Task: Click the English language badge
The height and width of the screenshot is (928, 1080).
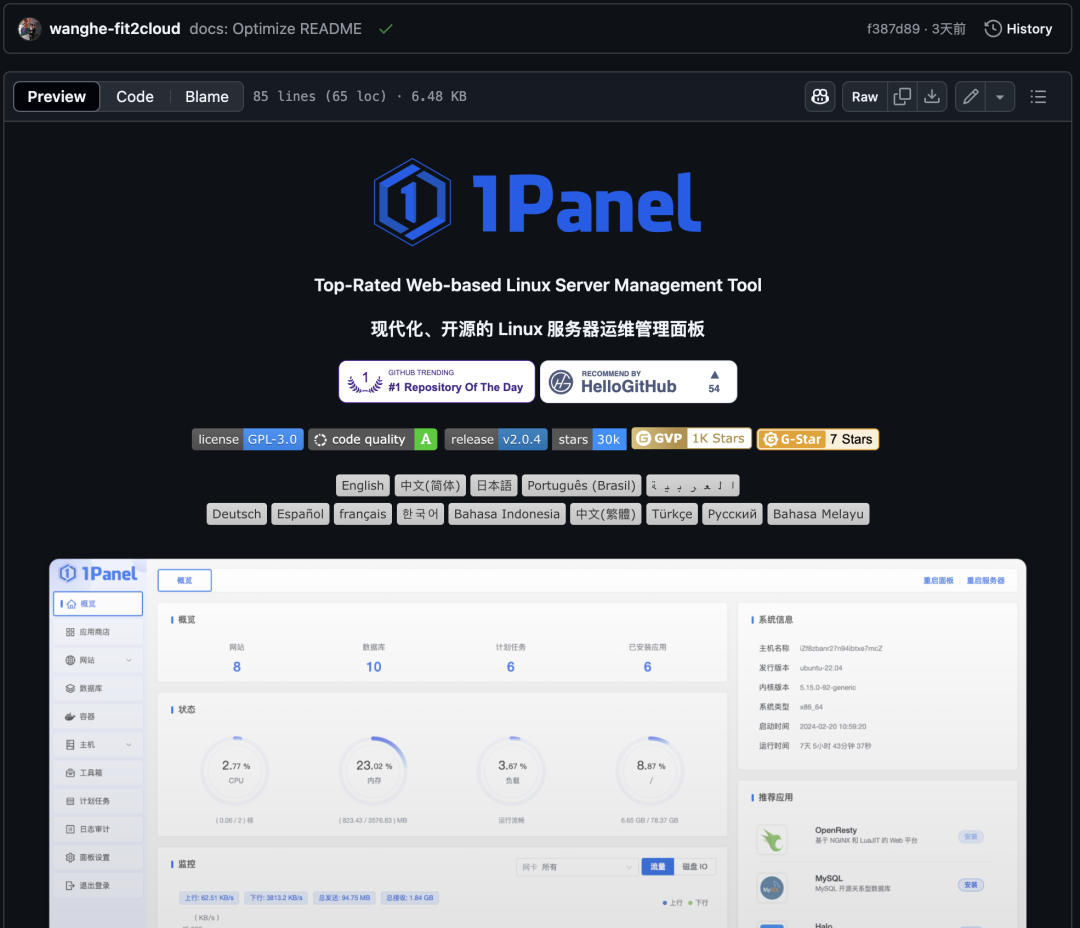Action: click(362, 486)
